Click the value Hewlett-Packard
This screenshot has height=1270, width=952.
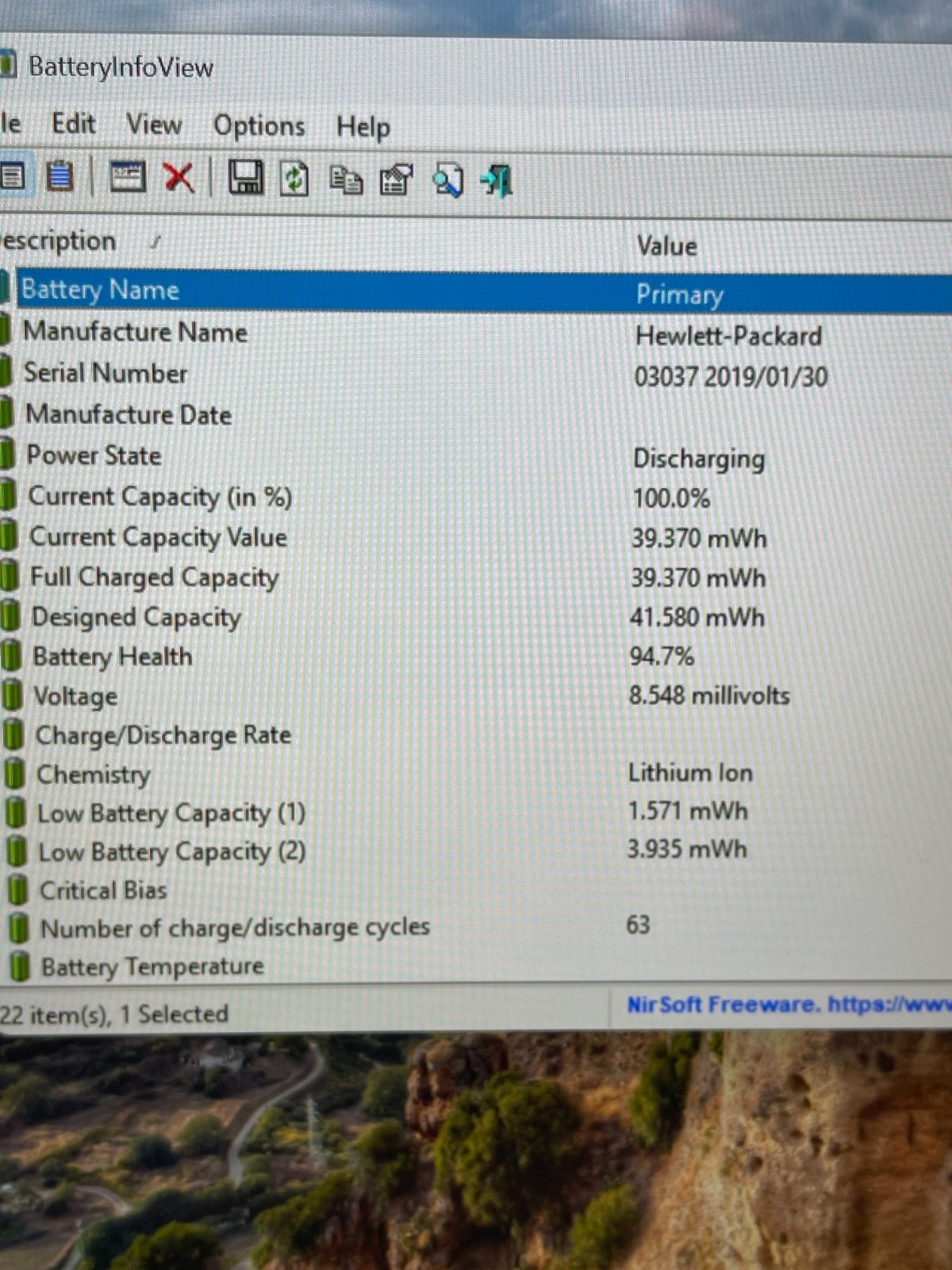(728, 336)
